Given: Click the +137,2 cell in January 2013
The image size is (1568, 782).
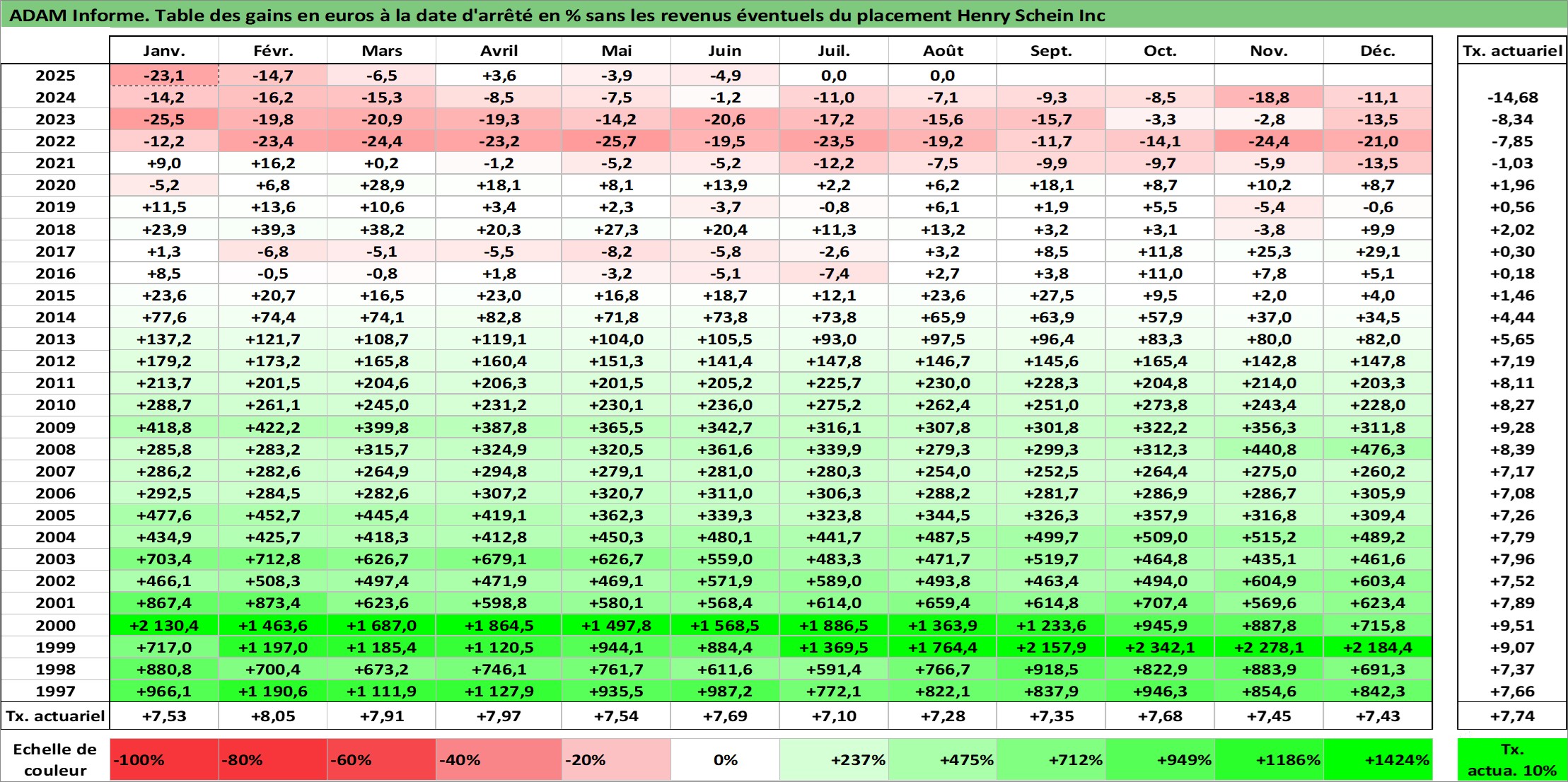Looking at the screenshot, I should click(164, 339).
